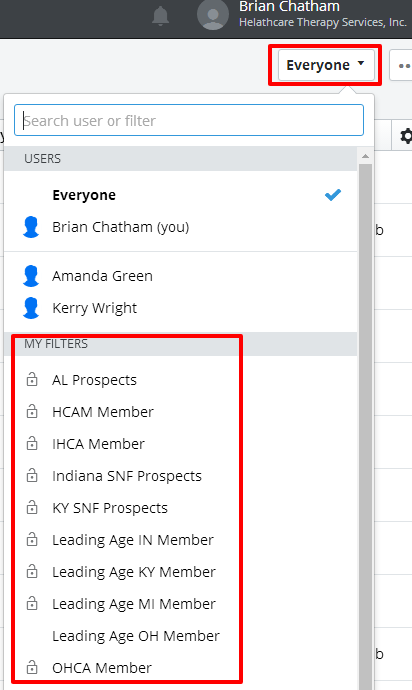This screenshot has width=412, height=690.
Task: Click the person icon next to Kerry Wright
Action: (x=31, y=308)
